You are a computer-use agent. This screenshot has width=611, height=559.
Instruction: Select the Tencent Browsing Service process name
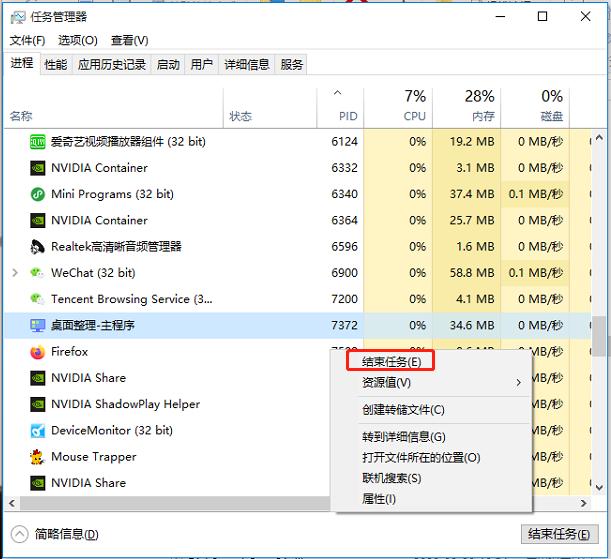click(x=132, y=299)
